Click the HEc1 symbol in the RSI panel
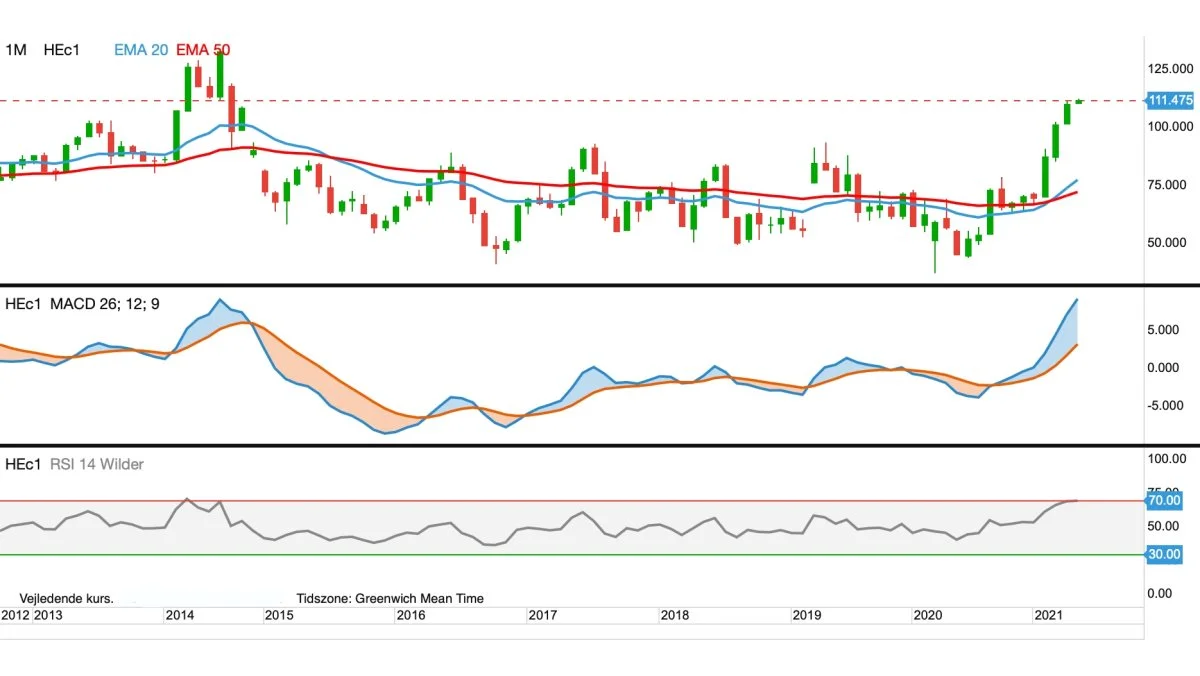Viewport: 1200px width, 676px height. pos(23,464)
